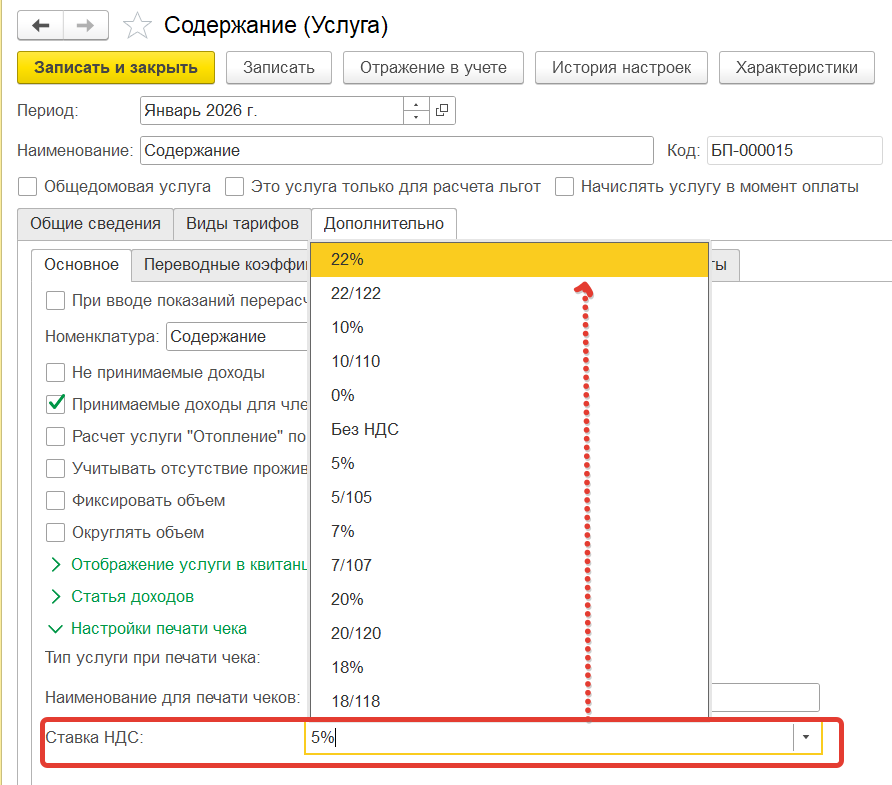The height and width of the screenshot is (785, 892).
Task: Open the Общие сведения tab
Action: click(x=95, y=223)
